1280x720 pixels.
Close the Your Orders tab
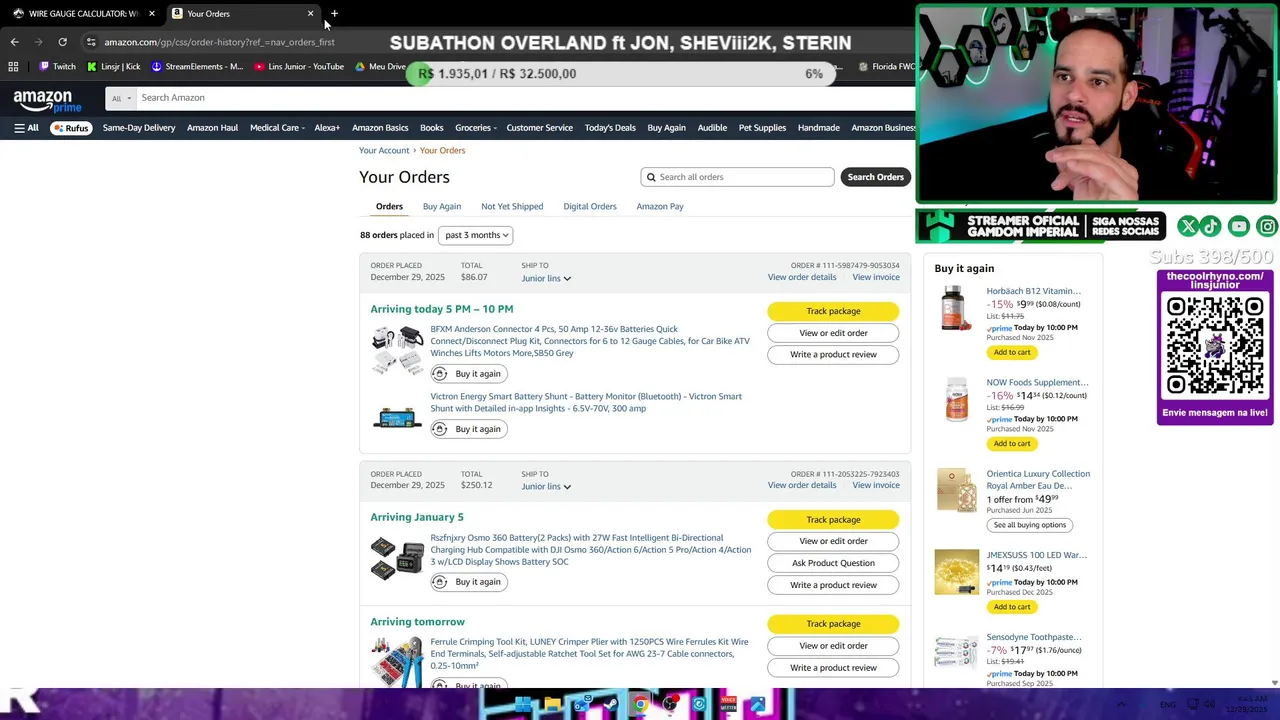[x=310, y=14]
